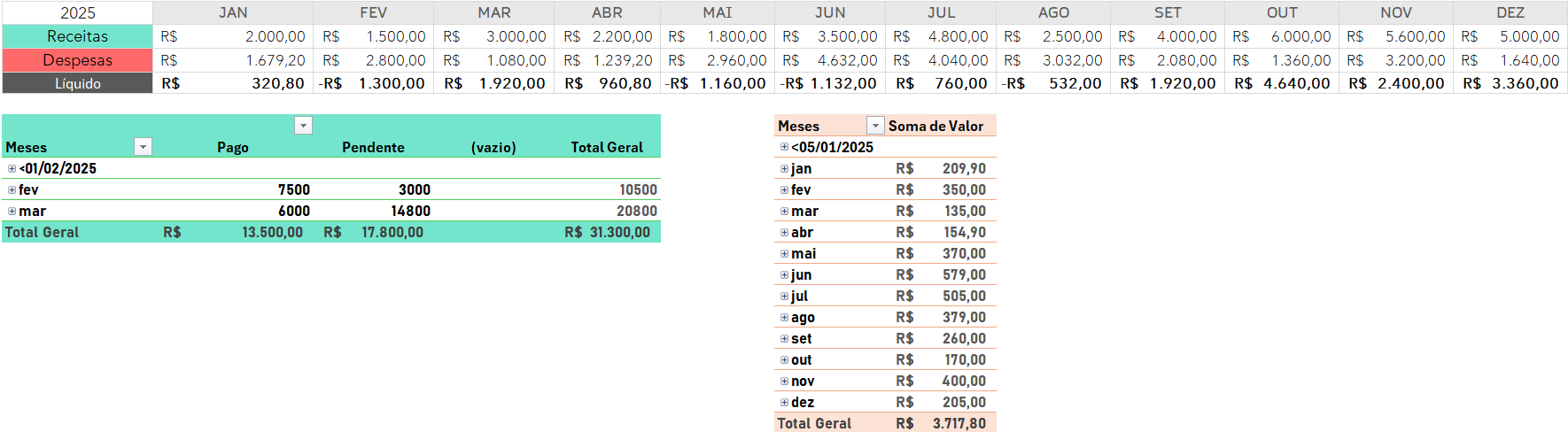Select the 2025 year cell
This screenshot has width=1568, height=432.
[x=77, y=12]
